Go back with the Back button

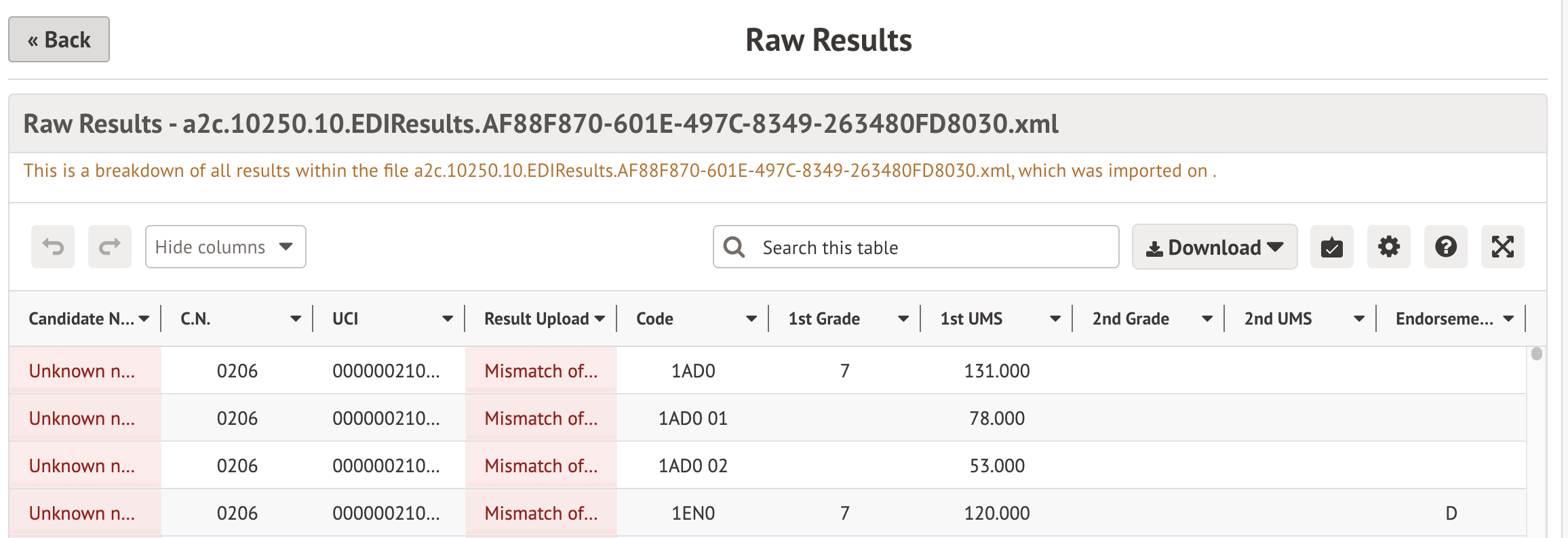59,40
